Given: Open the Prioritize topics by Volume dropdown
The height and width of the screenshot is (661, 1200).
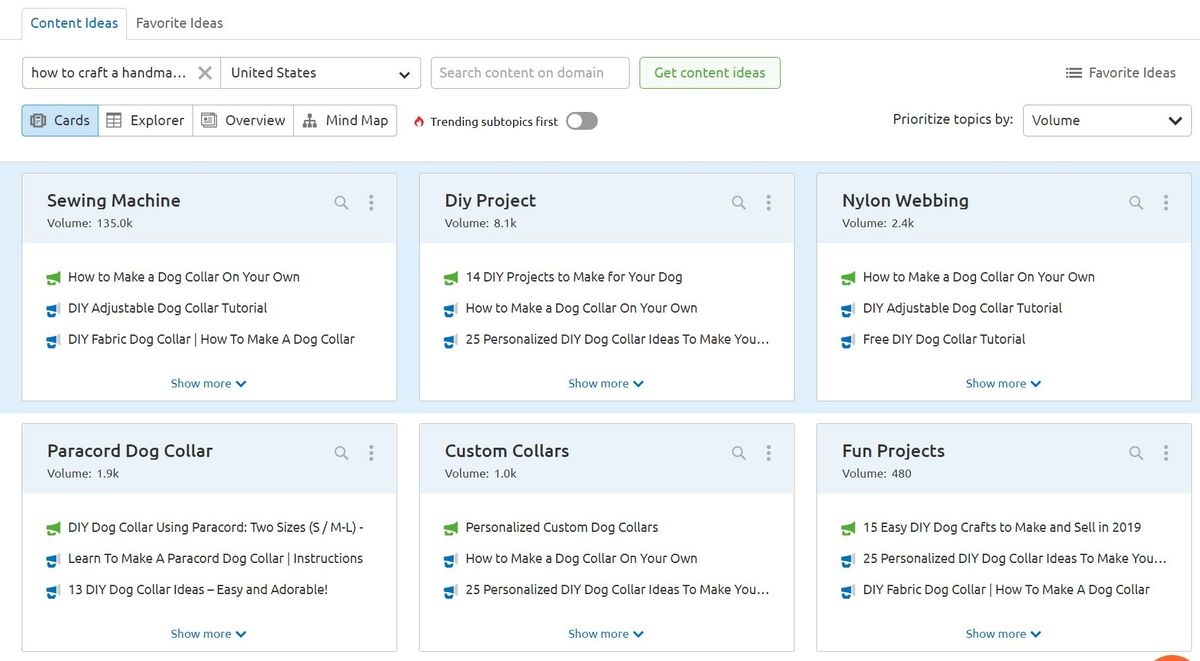Looking at the screenshot, I should [1107, 120].
